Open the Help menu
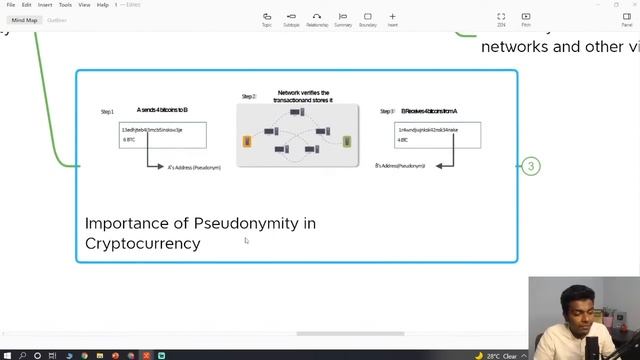The width and height of the screenshot is (640, 360). (x=102, y=5)
